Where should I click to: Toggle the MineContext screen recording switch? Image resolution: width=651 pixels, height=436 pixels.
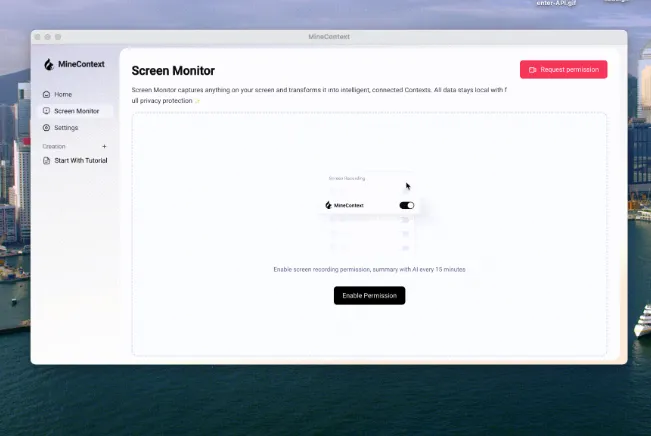[x=406, y=205]
